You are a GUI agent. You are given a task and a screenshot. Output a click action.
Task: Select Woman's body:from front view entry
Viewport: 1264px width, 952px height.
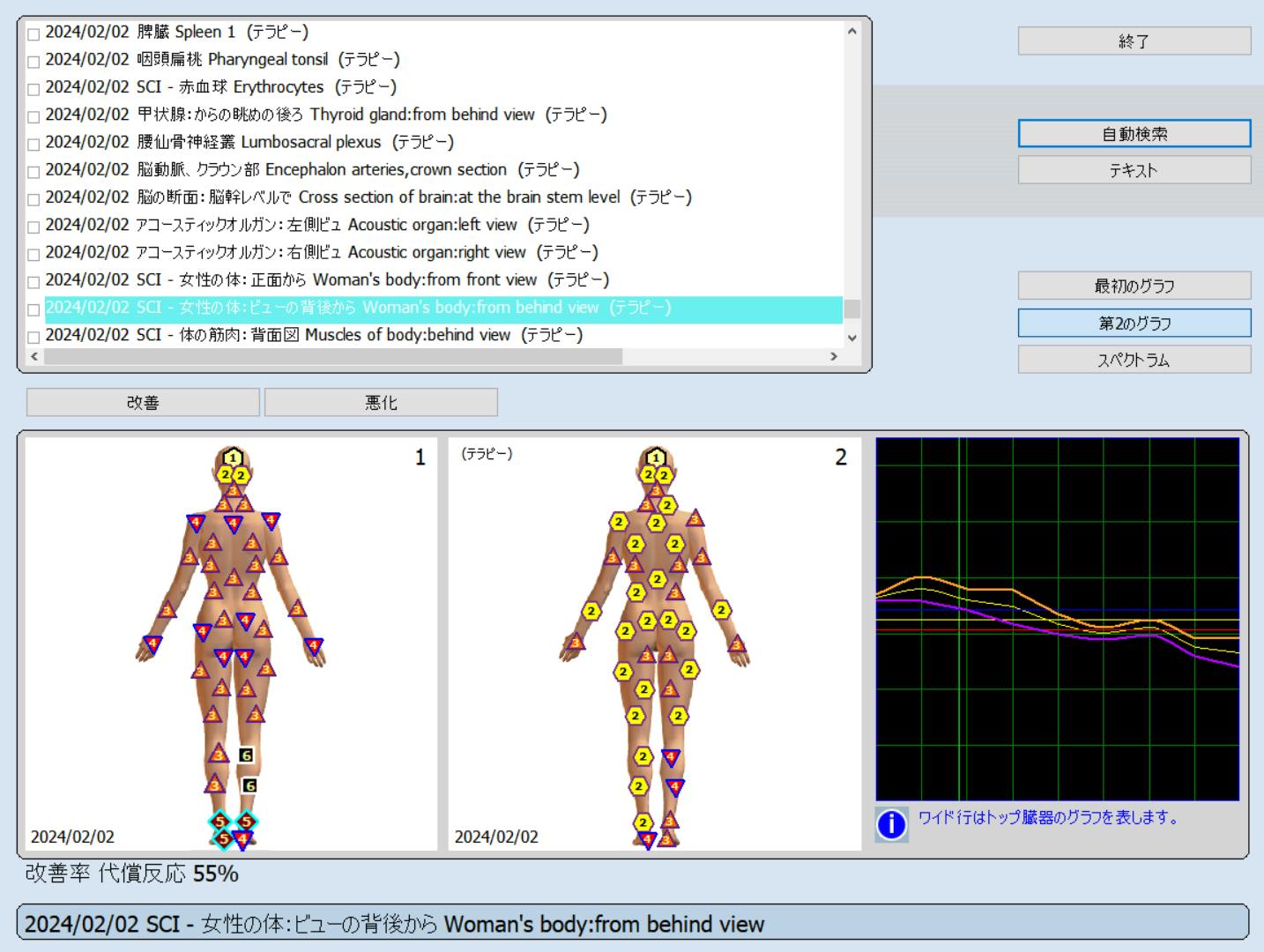click(326, 280)
